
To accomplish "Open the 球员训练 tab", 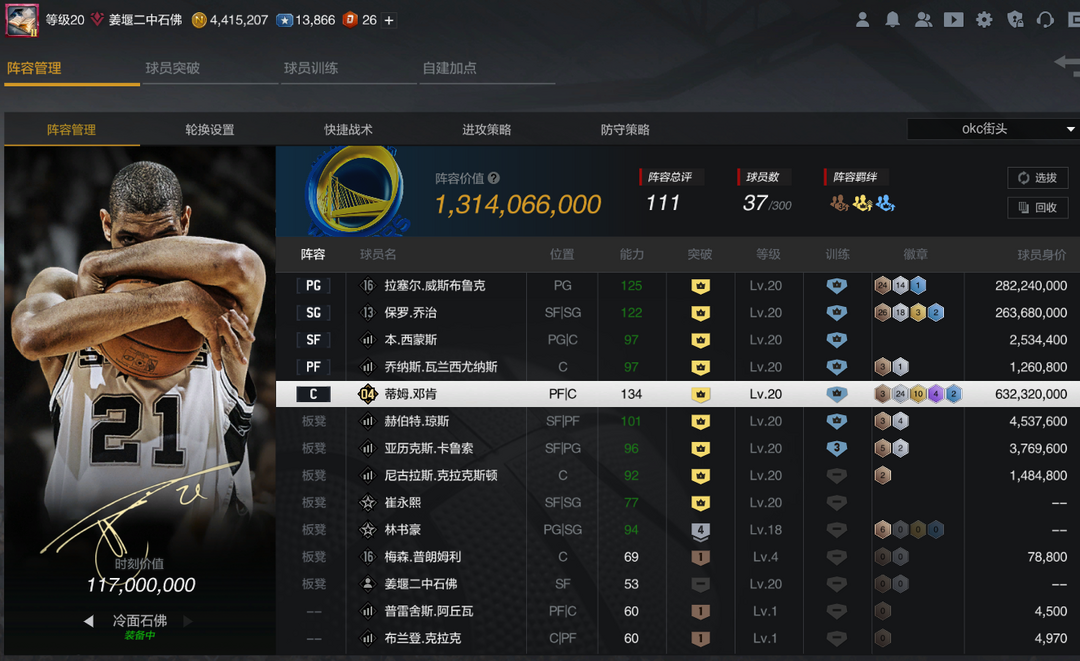I will 310,68.
